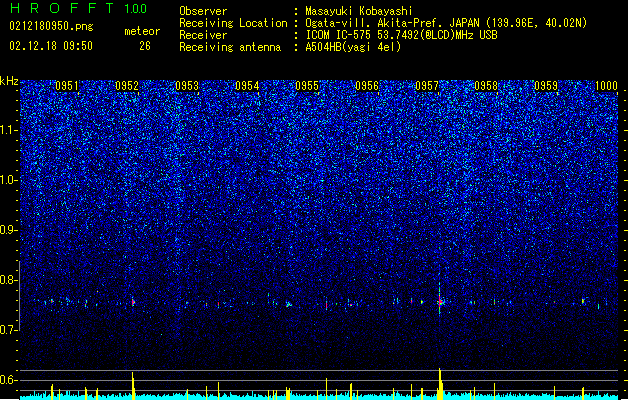This screenshot has width=629, height=400.
Task: Click the 1000 time marker
Action: point(606,86)
